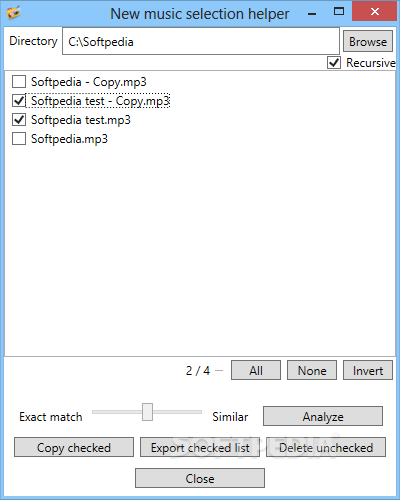Close the window with X button

click(x=375, y=12)
